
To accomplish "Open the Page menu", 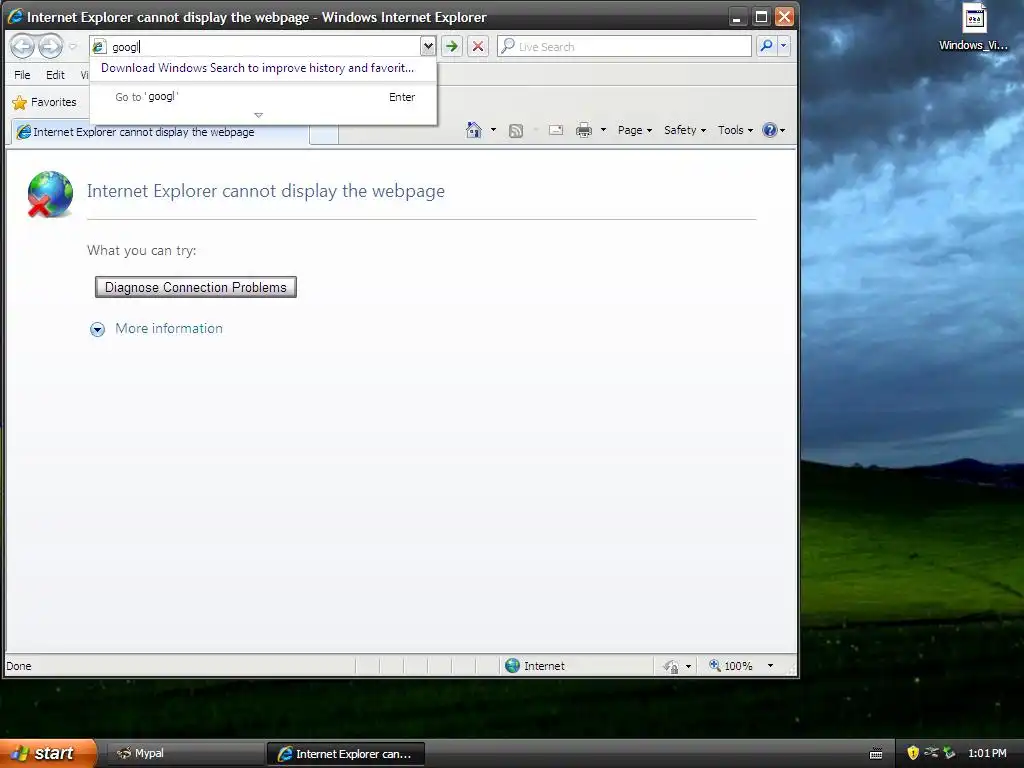I will [635, 130].
